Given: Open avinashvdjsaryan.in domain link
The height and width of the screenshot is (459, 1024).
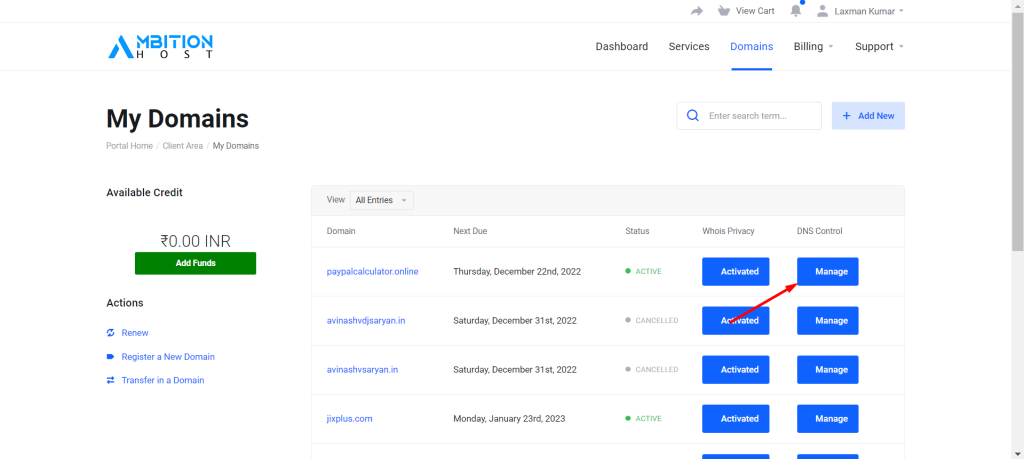Looking at the screenshot, I should 366,321.
